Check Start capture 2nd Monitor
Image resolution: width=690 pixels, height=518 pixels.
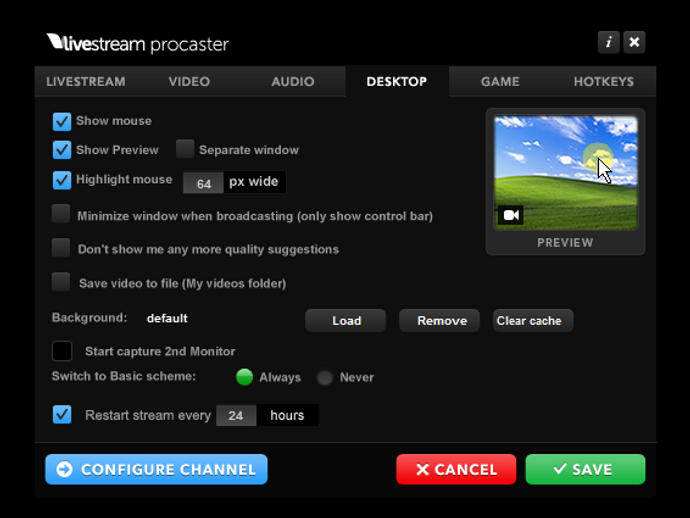coord(62,351)
